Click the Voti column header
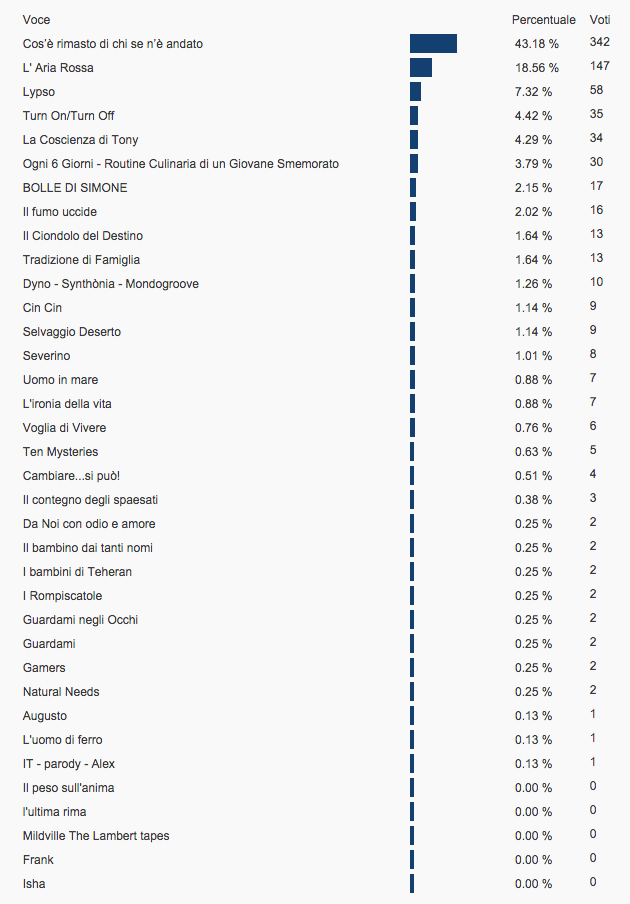This screenshot has height=904, width=630. 599,20
